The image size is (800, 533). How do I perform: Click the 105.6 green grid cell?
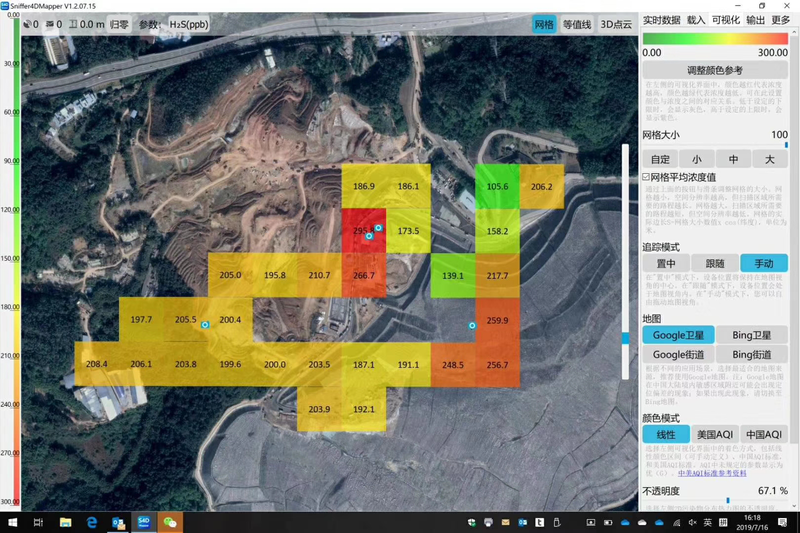[497, 187]
